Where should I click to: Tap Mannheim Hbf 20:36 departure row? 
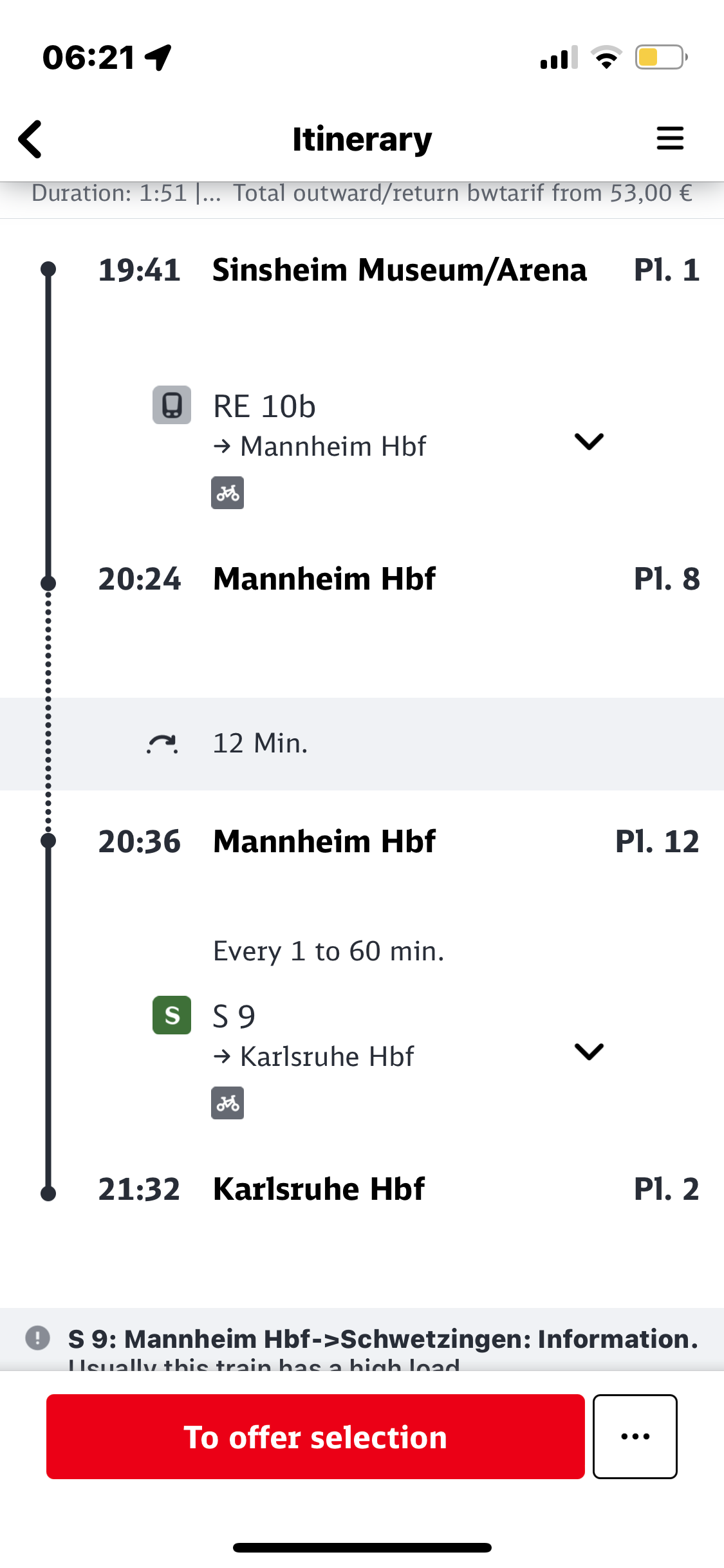pyautogui.click(x=324, y=841)
